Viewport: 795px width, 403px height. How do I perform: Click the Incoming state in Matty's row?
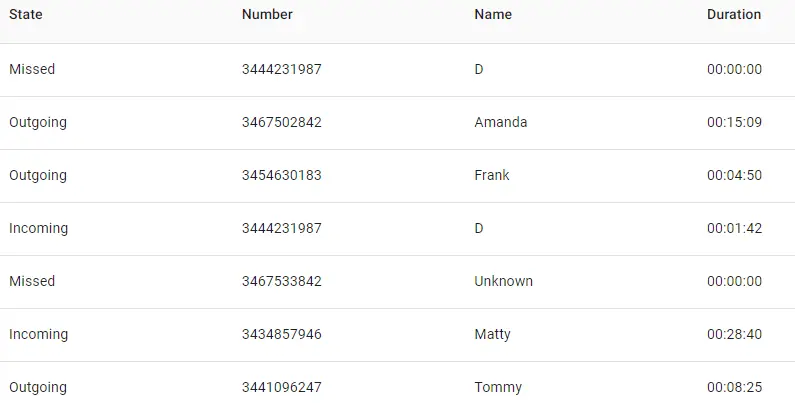click(39, 335)
